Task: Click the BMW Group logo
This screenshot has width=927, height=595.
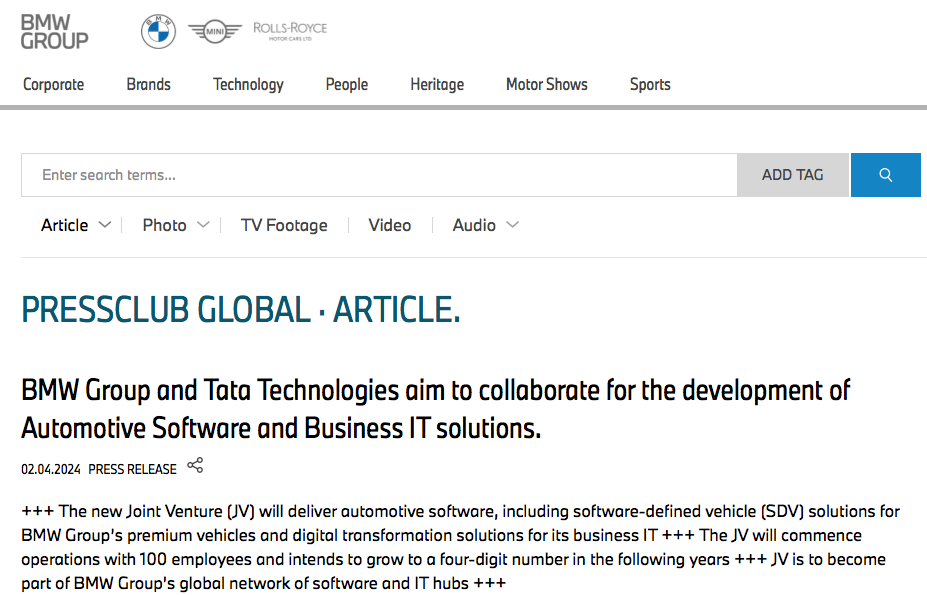Action: (x=54, y=31)
